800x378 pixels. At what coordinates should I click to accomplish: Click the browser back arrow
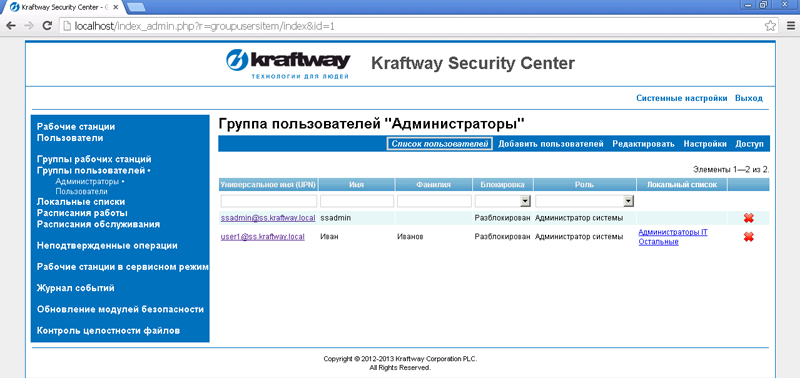pos(11,26)
